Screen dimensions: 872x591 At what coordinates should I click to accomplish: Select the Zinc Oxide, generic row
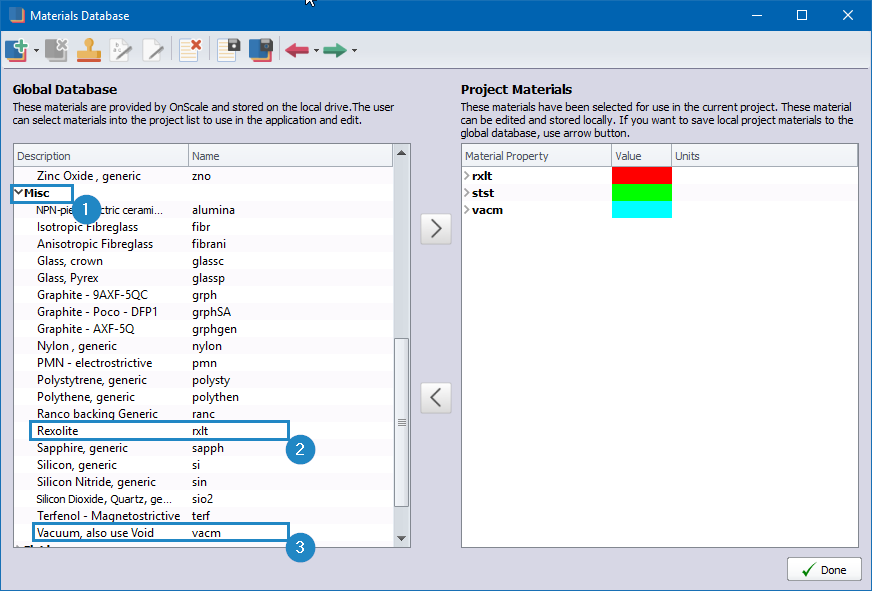[204, 176]
